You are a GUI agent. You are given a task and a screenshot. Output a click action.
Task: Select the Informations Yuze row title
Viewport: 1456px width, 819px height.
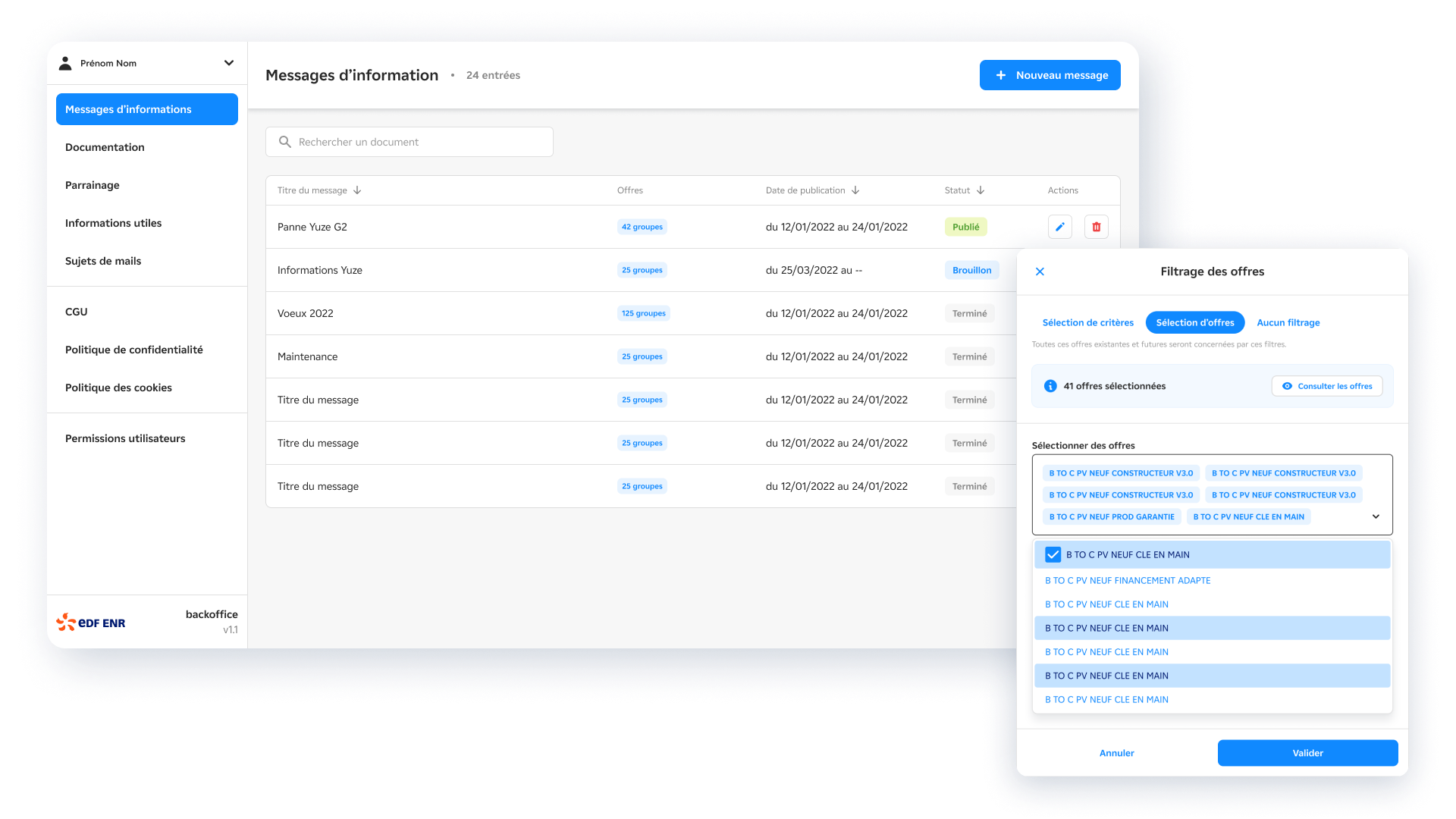click(320, 270)
